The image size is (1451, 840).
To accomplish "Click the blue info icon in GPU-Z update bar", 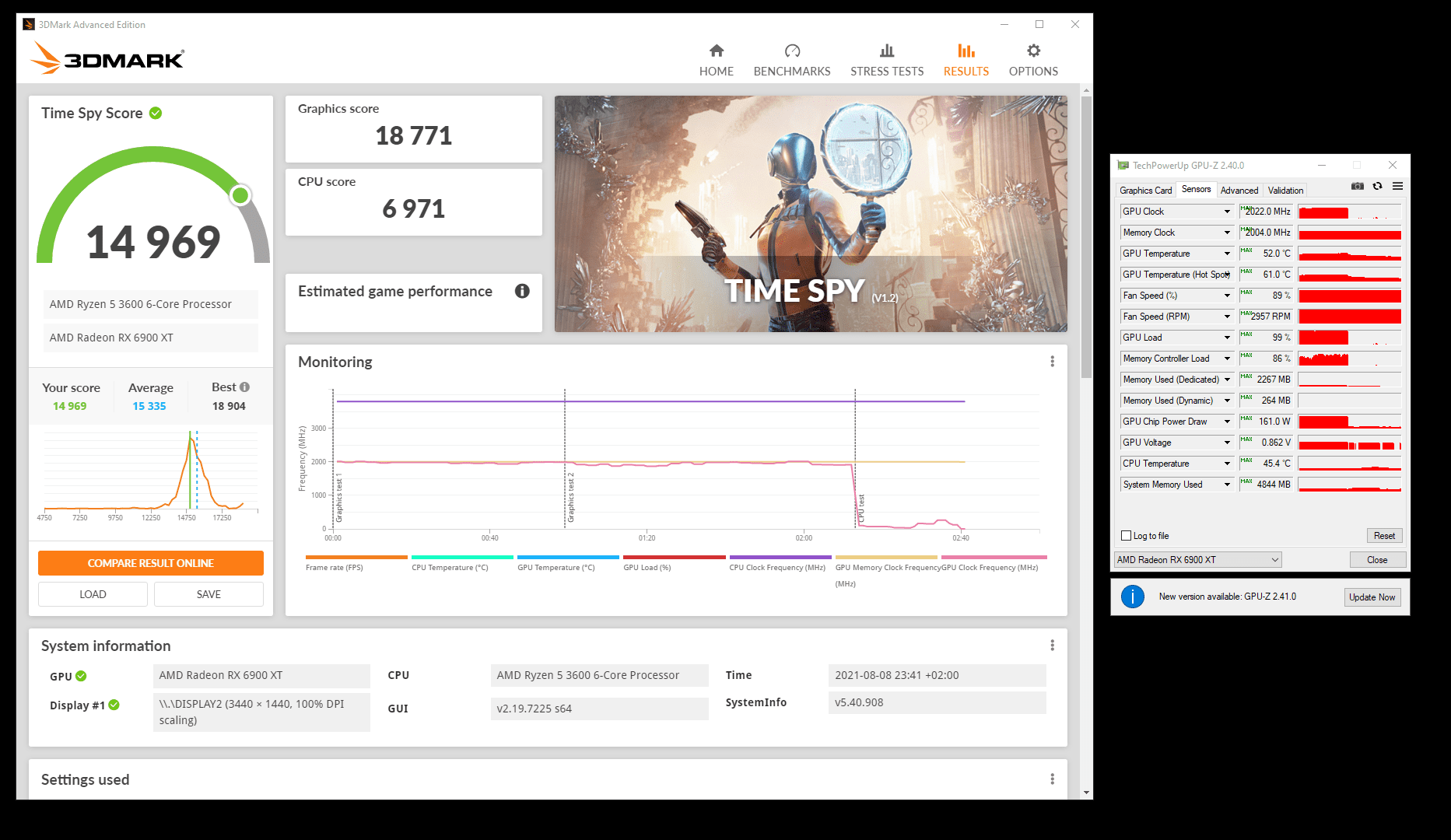I will click(x=1133, y=597).
